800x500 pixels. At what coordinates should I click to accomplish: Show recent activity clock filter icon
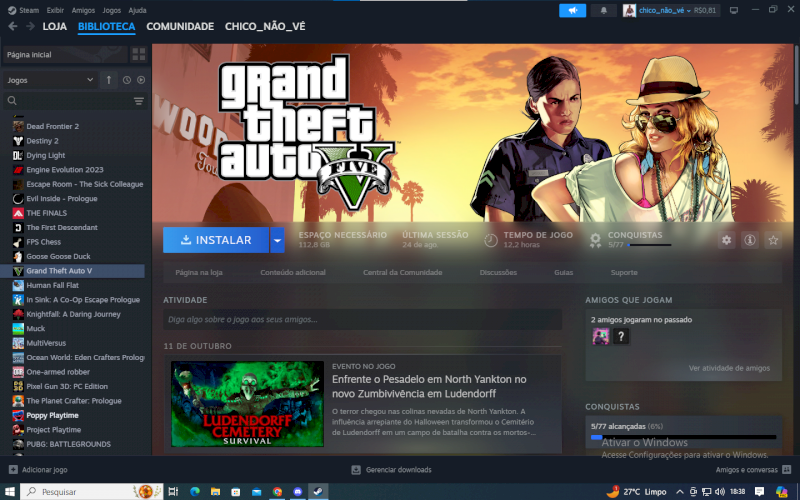click(x=127, y=80)
